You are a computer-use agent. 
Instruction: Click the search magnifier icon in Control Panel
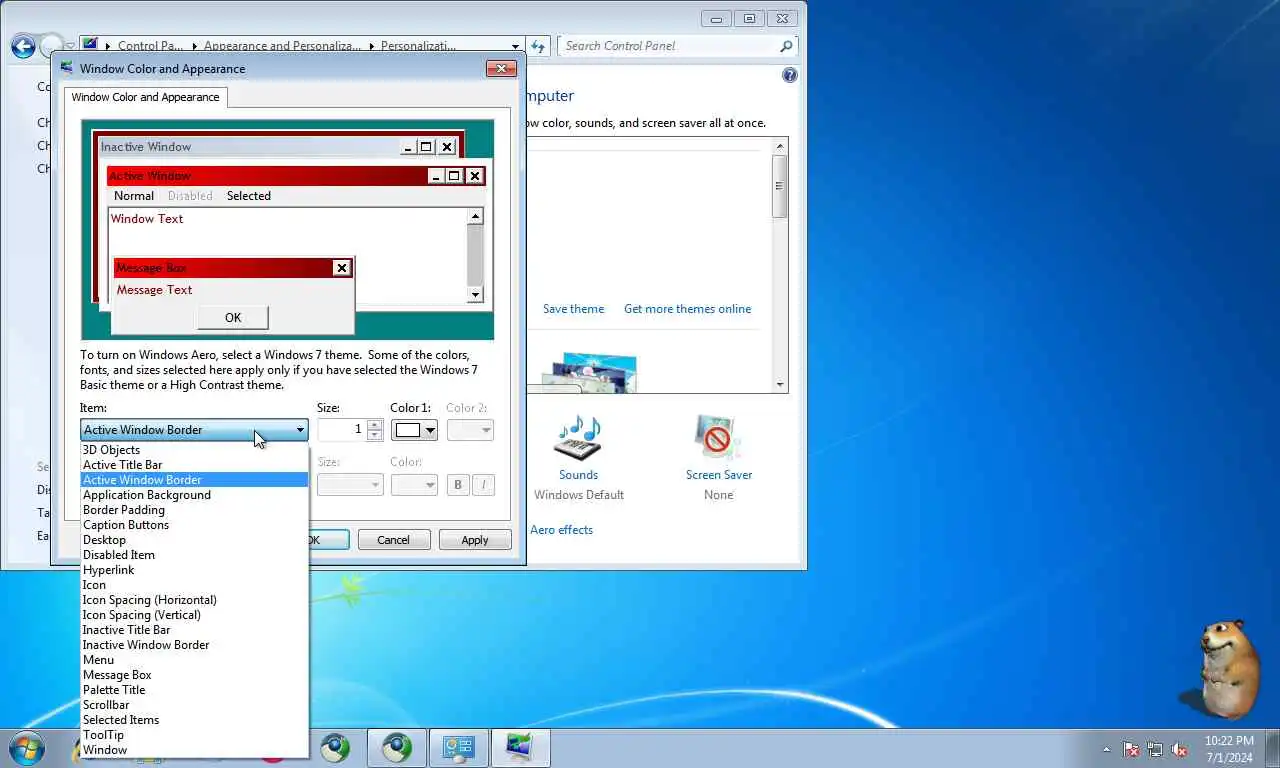pyautogui.click(x=786, y=46)
